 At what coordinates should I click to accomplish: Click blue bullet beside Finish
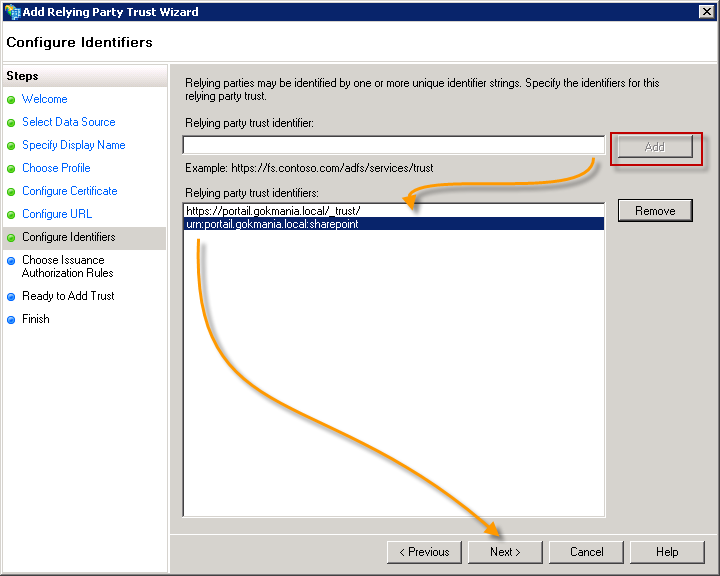pyautogui.click(x=11, y=320)
